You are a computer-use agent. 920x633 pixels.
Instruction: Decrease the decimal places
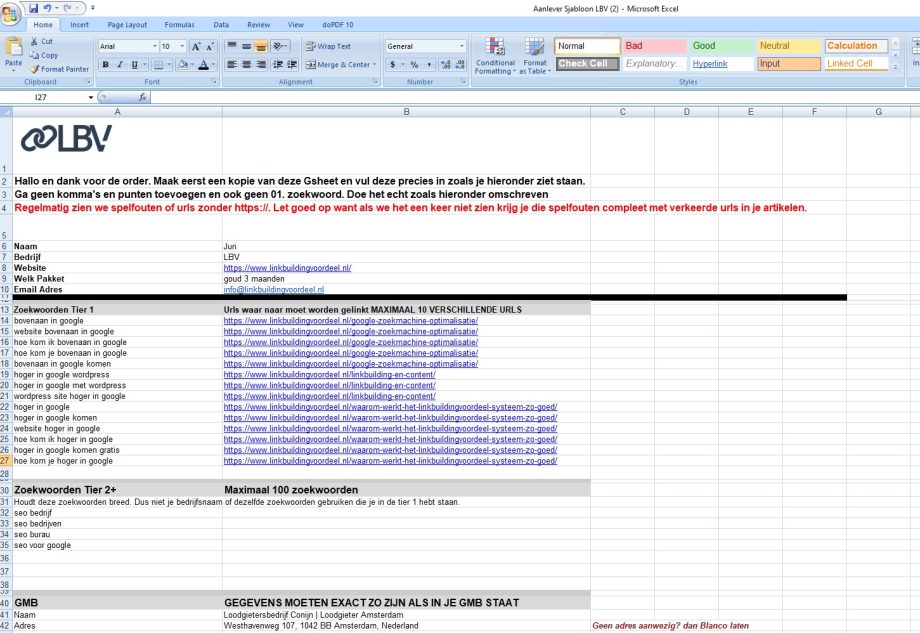pyautogui.click(x=460, y=65)
